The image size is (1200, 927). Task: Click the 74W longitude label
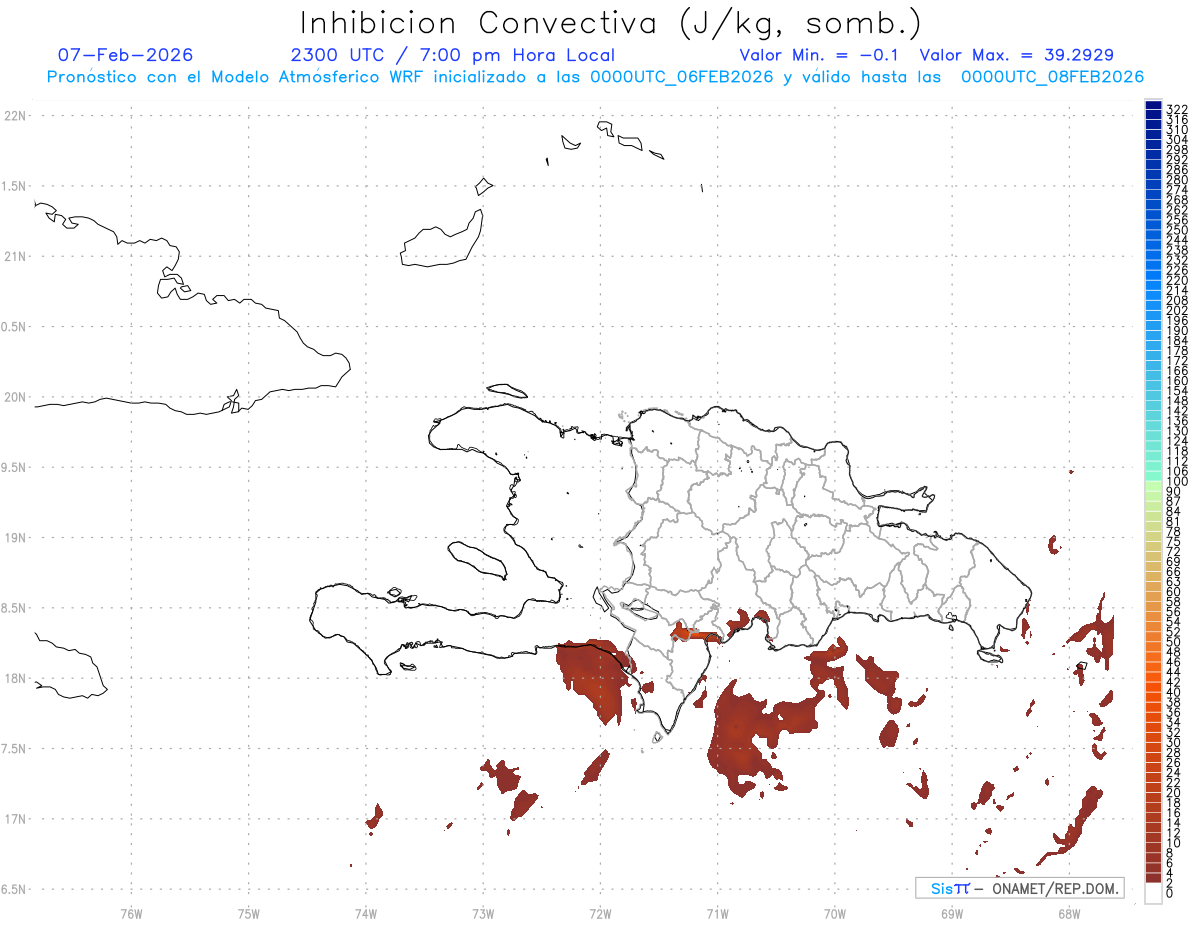point(366,913)
